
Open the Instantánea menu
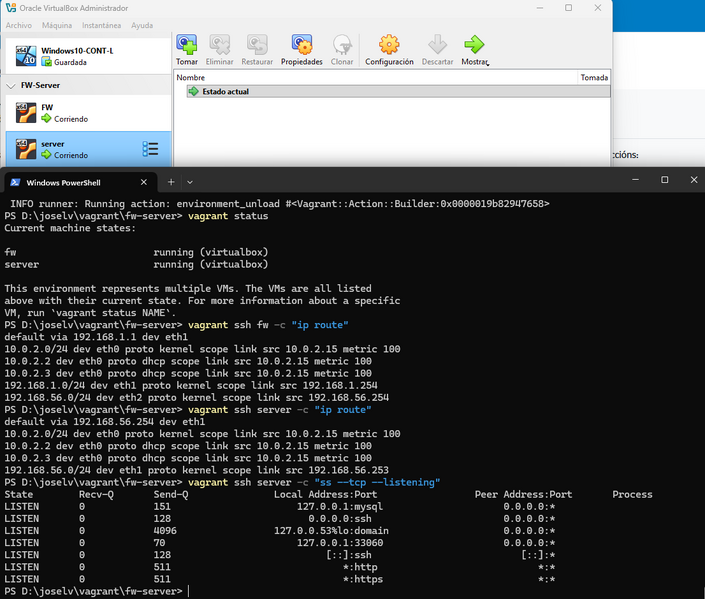coord(102,26)
